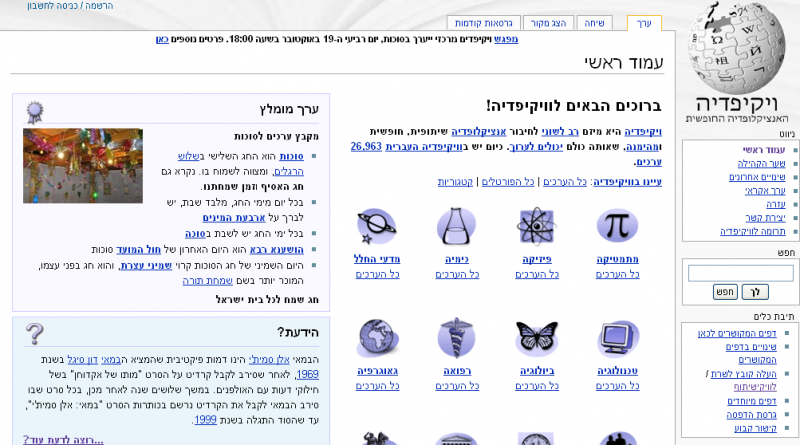Open the קטגוריות categories link
Viewport: 800px width, 445px height.
(455, 182)
